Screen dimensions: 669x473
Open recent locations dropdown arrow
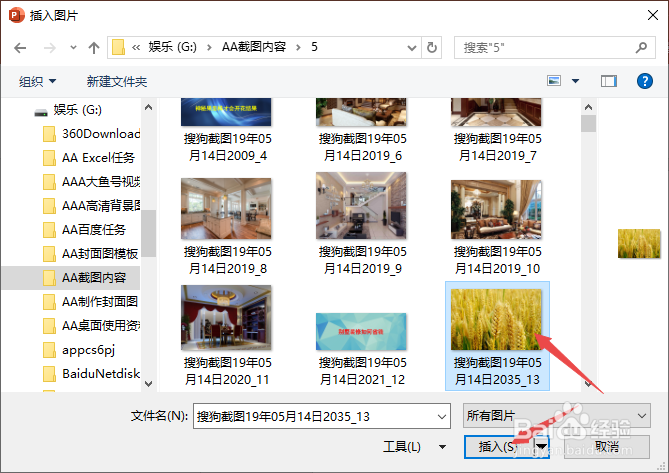pyautogui.click(x=73, y=47)
